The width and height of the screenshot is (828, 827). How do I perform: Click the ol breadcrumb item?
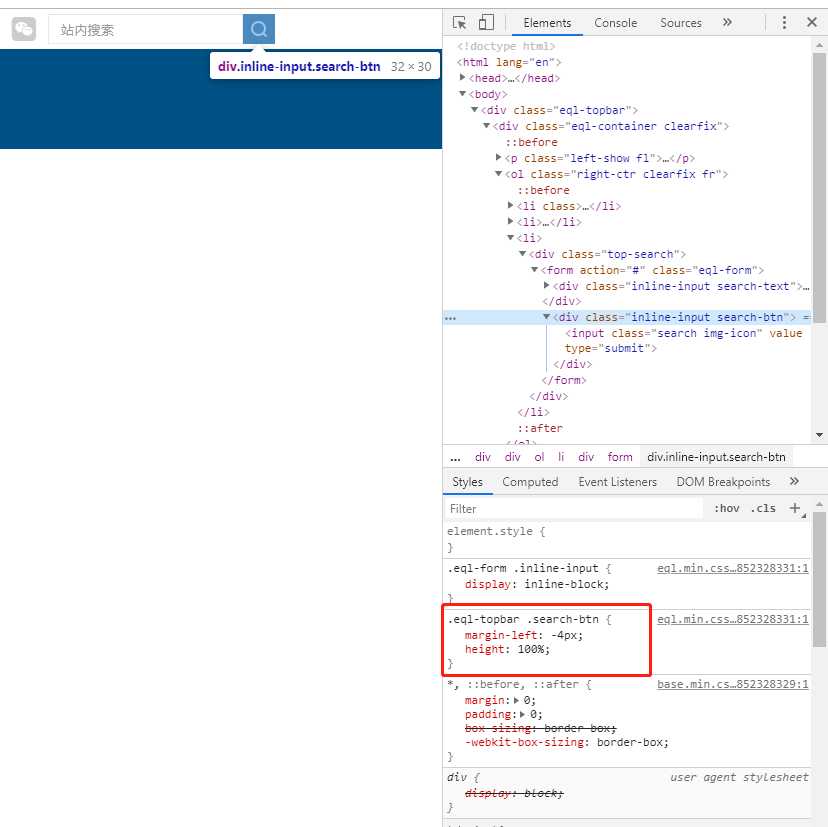tap(539, 457)
